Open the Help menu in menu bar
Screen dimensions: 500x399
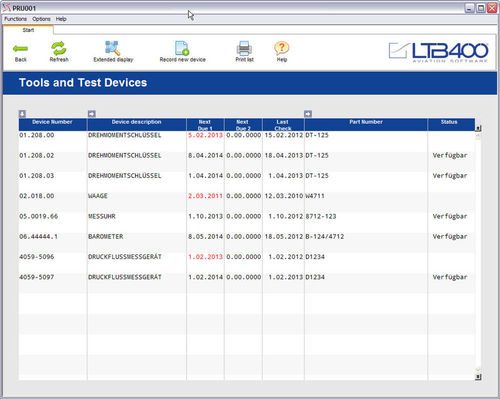(x=61, y=19)
